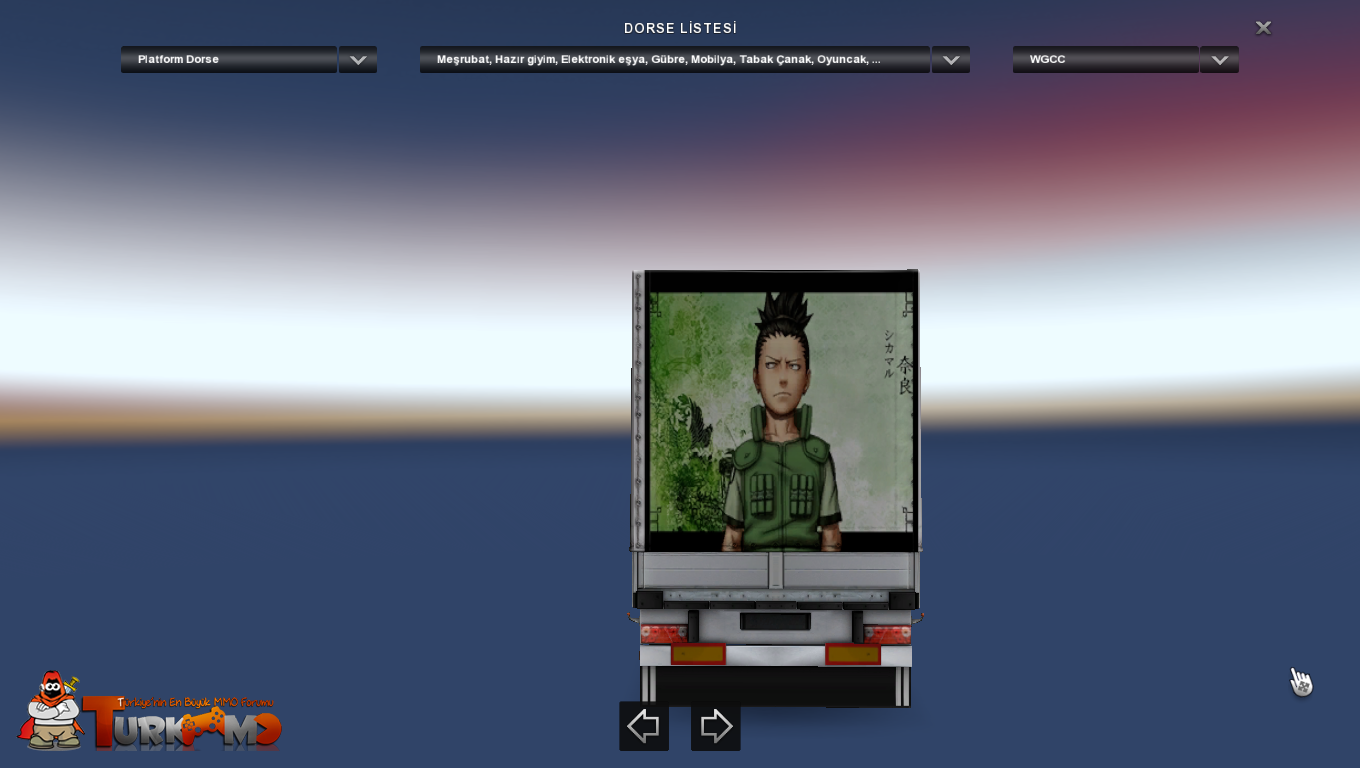This screenshot has height=768, width=1360.
Task: Open the Platform Dorse trailer type field
Action: click(229, 60)
